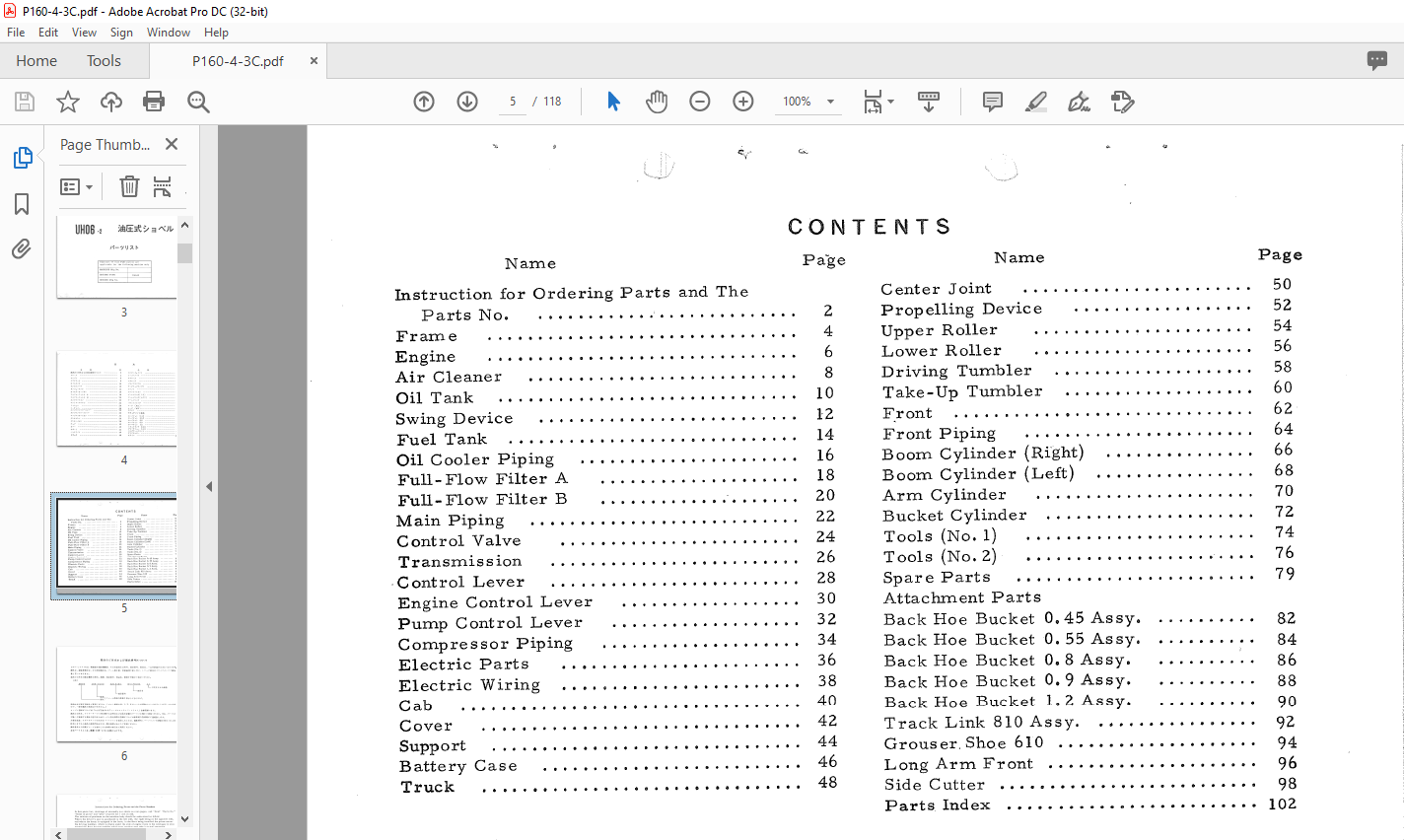
Task: Open the View menu
Action: [84, 33]
